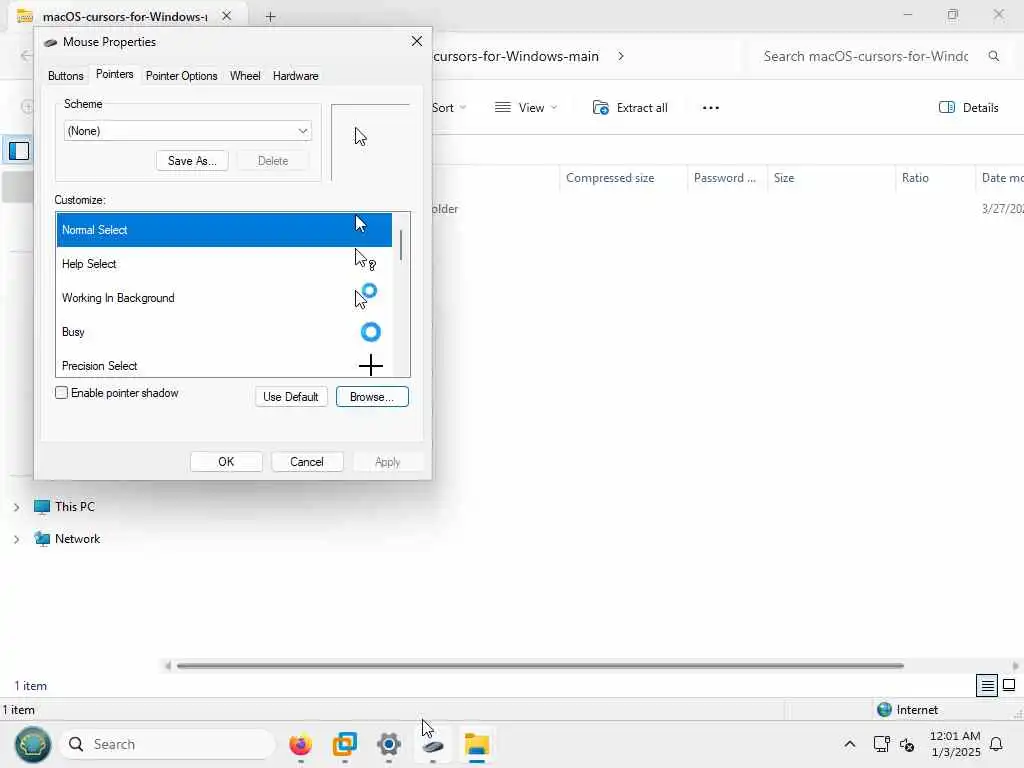The height and width of the screenshot is (768, 1024).
Task: Open the See more ellipsis menu
Action: pos(711,108)
